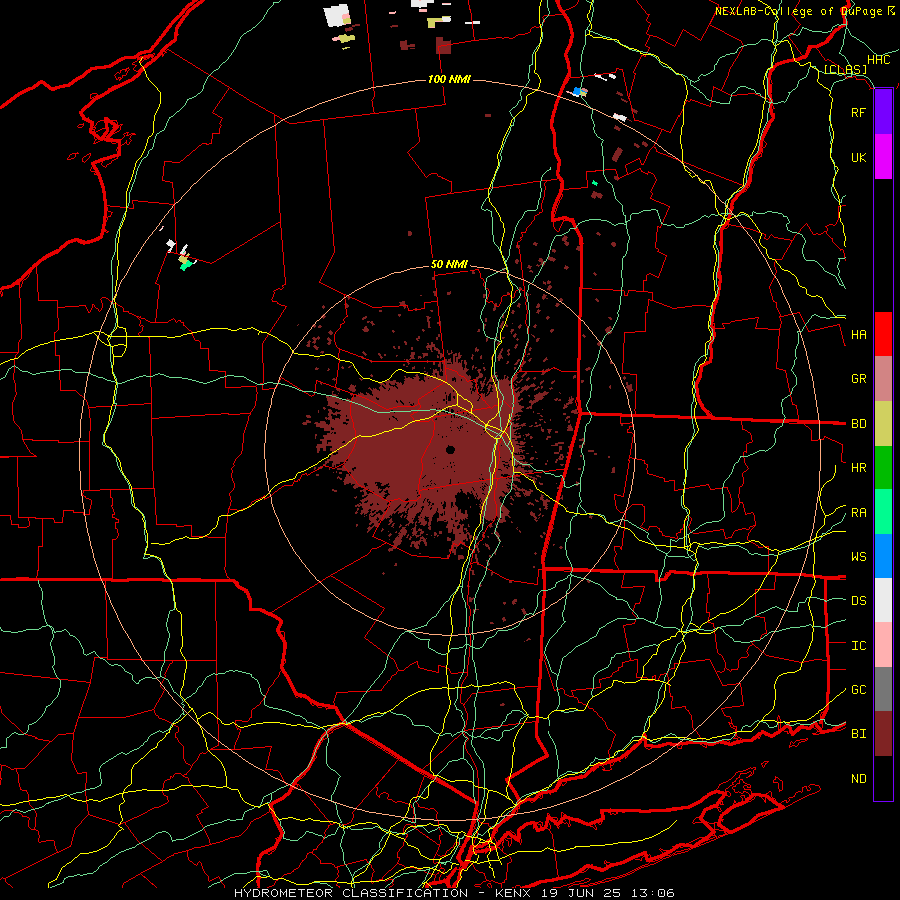Click the IC legend label
900x900 pixels.
click(859, 646)
